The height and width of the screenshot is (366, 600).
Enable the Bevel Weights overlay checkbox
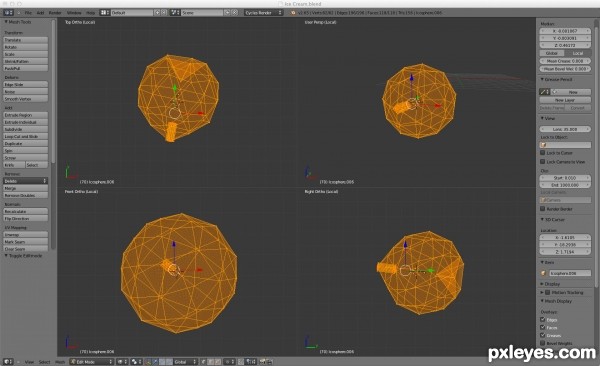pyautogui.click(x=543, y=343)
